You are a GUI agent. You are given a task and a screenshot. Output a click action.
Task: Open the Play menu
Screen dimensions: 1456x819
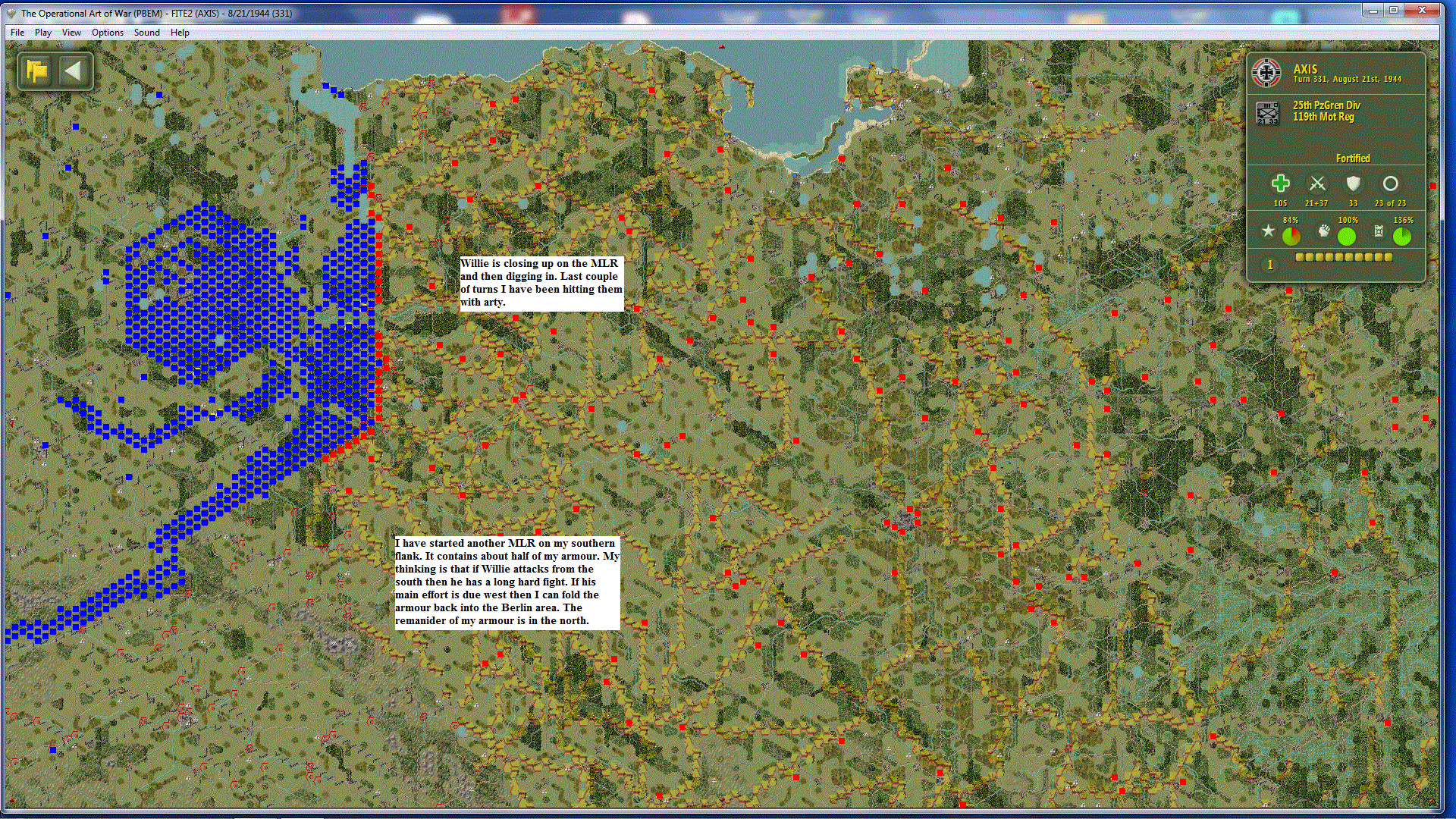tap(43, 33)
